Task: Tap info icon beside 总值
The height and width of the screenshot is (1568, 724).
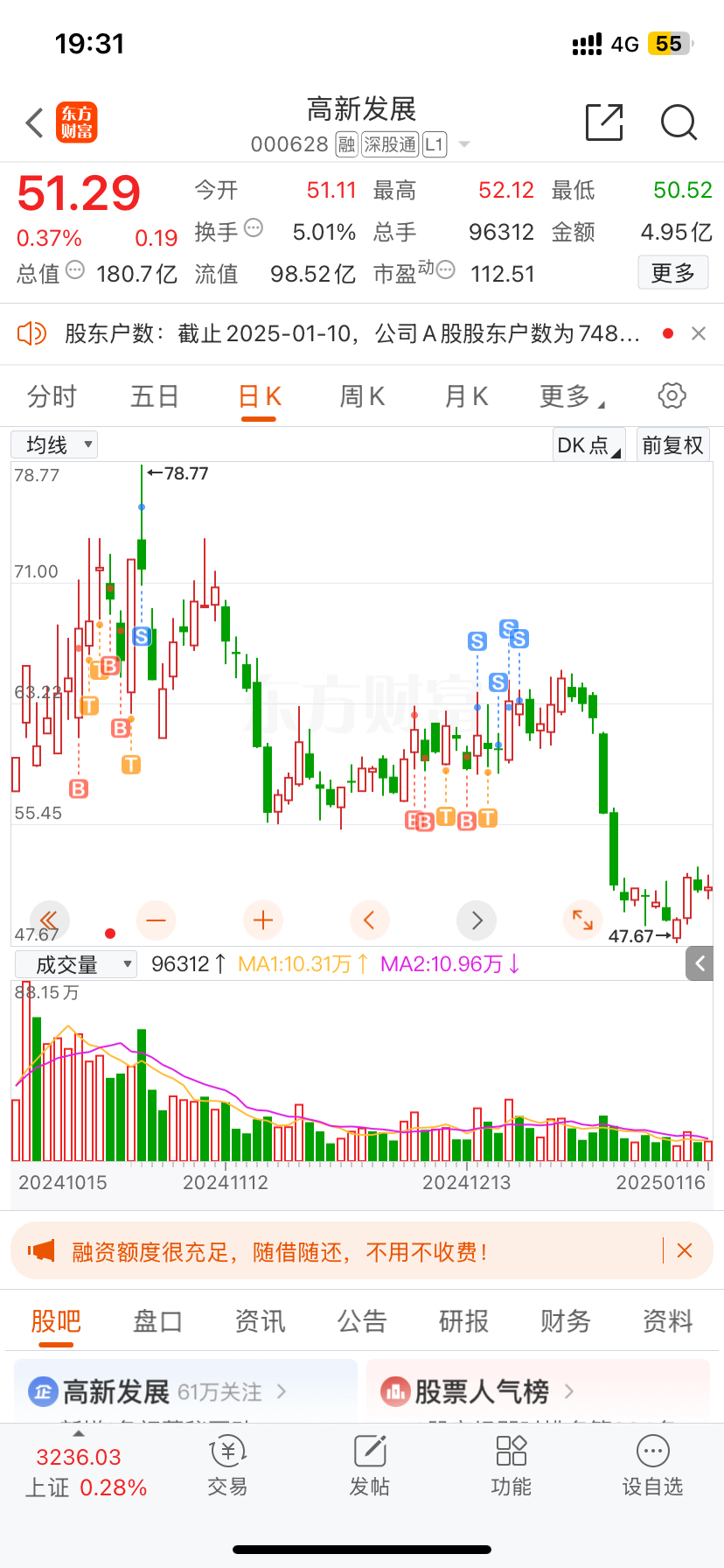Action: click(x=75, y=270)
